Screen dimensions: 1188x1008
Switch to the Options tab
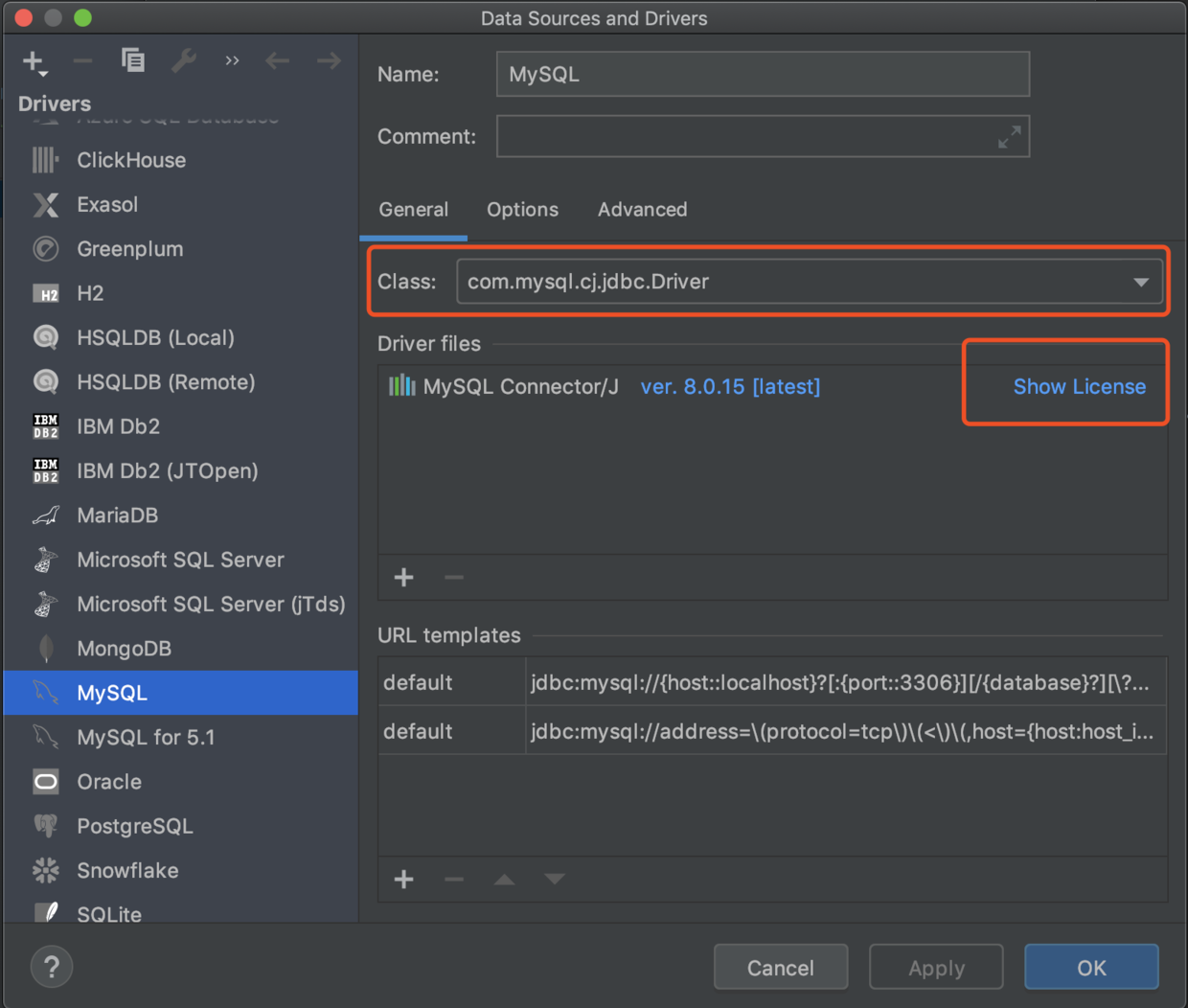(522, 209)
